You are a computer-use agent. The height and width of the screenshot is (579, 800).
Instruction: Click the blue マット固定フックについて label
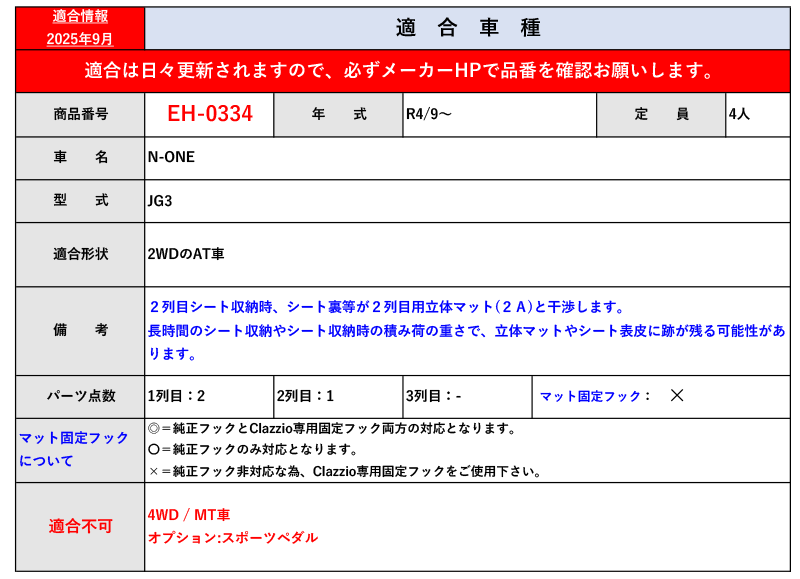75,449
